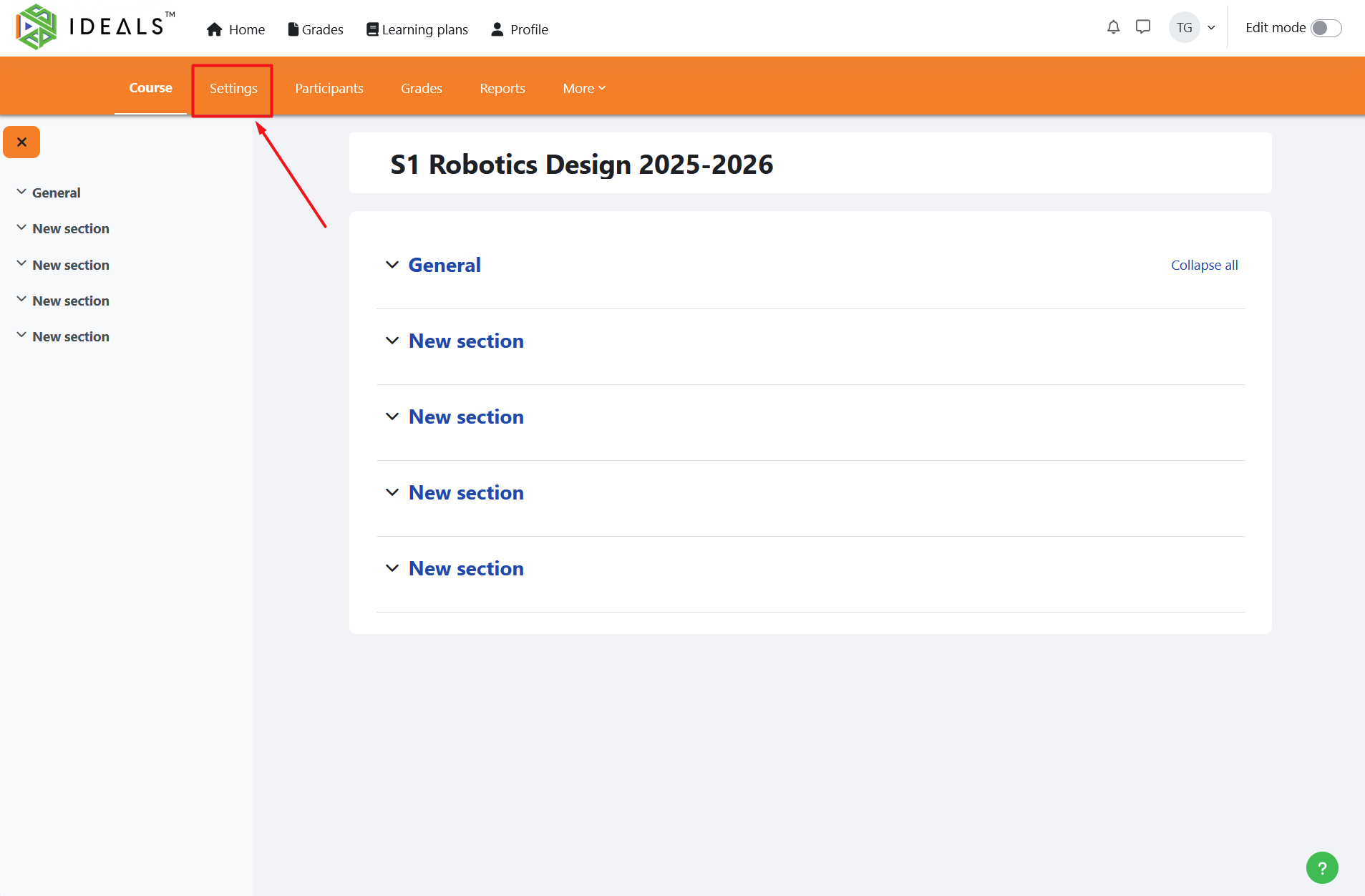Screen dimensions: 1365x896
Task: Open the user menu dropdown arrow
Action: (x=1211, y=28)
